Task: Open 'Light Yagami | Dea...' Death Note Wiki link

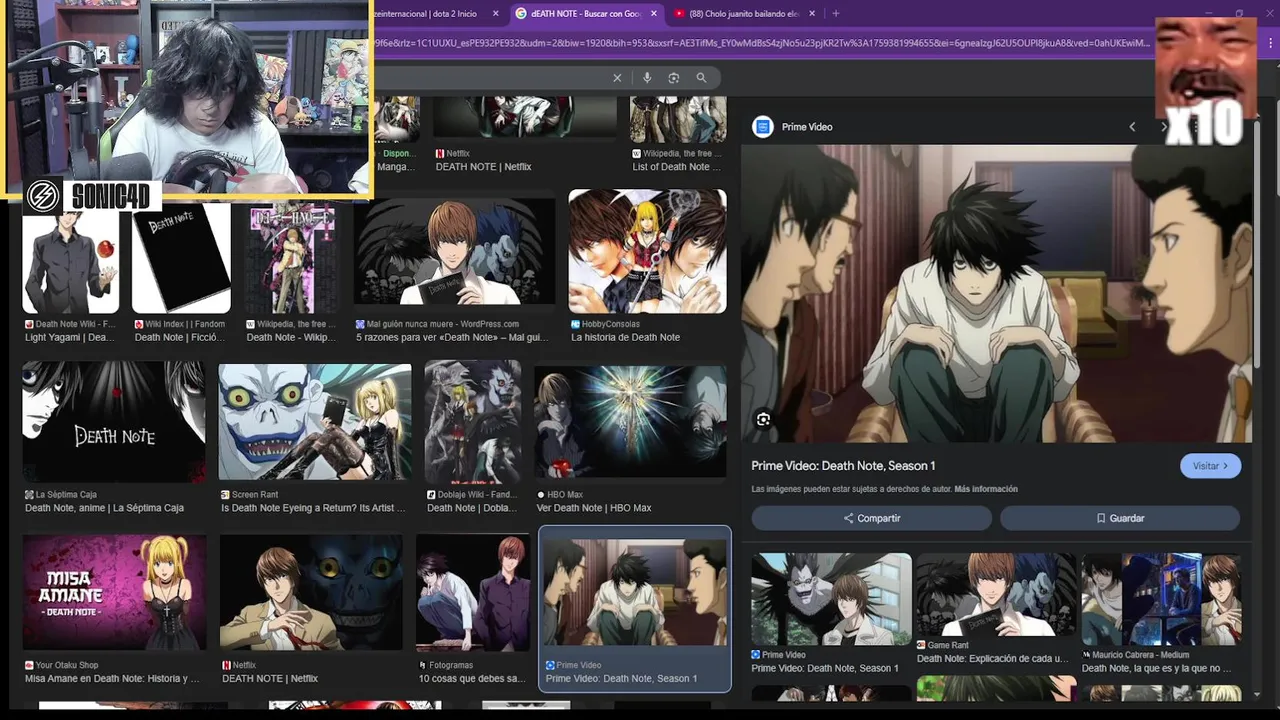Action: pos(70,338)
